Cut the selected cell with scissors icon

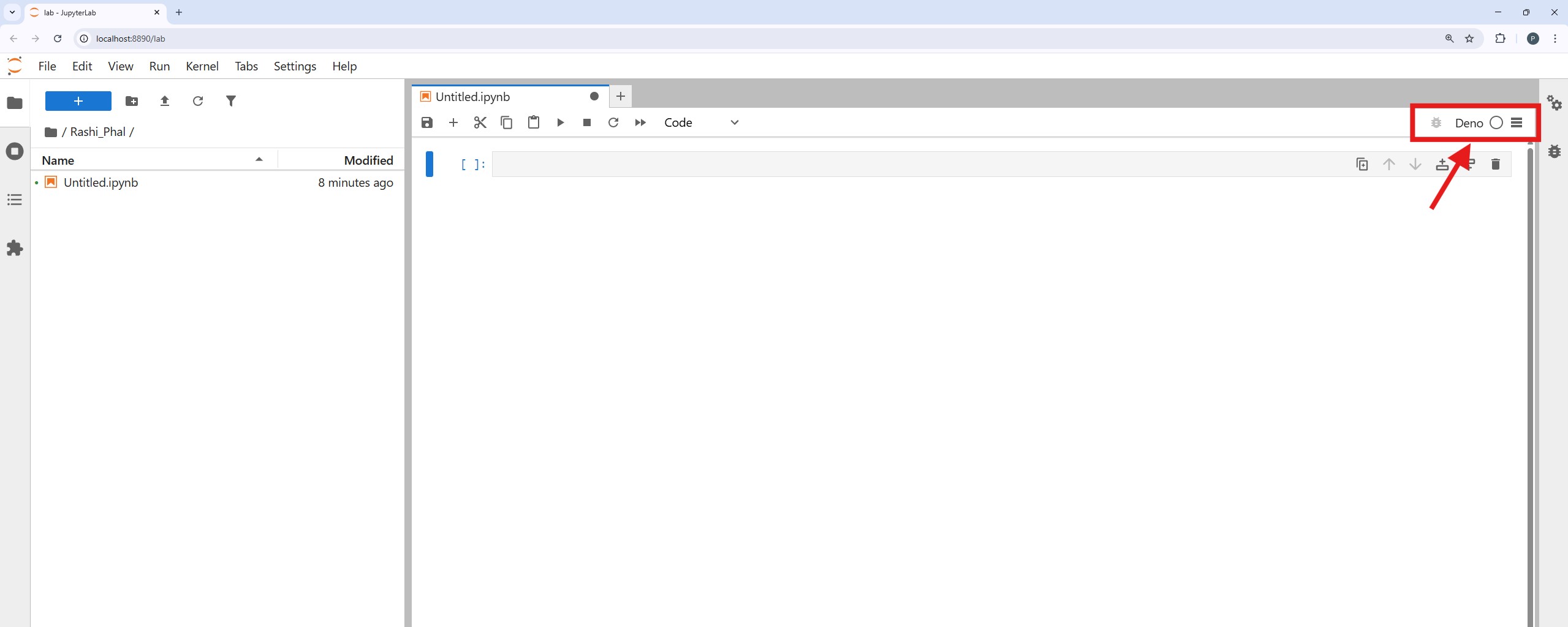click(x=480, y=122)
